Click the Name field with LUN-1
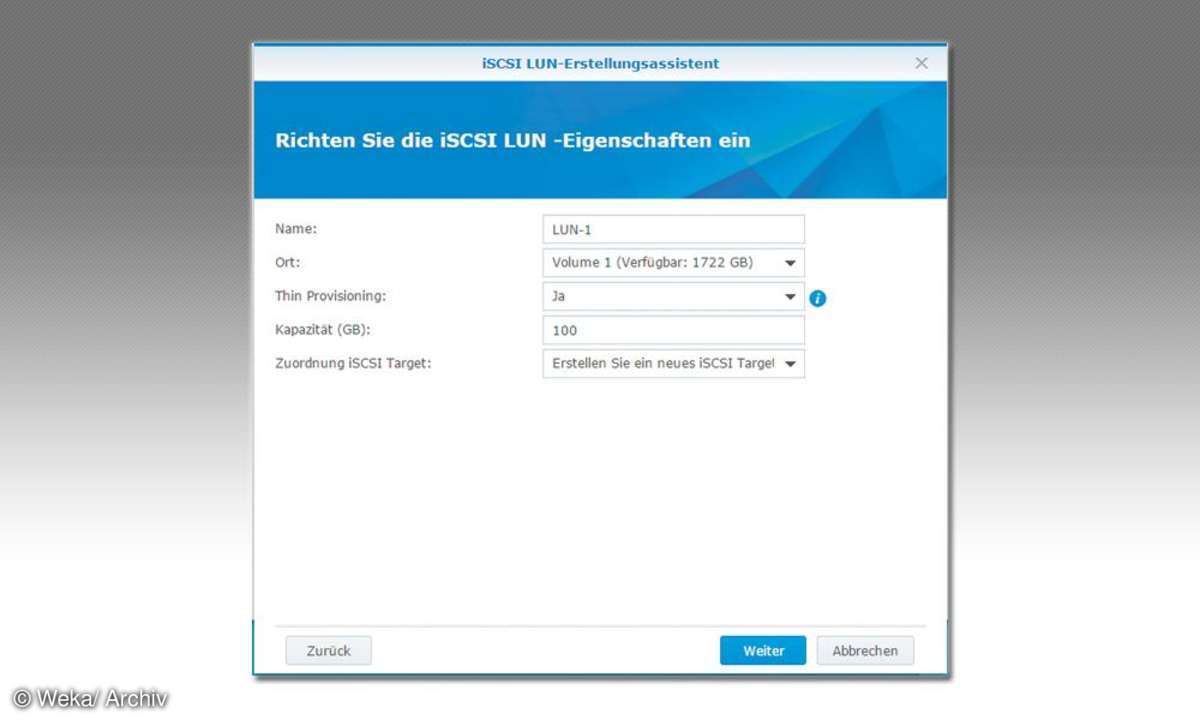The image size is (1200, 720). pyautogui.click(x=673, y=229)
